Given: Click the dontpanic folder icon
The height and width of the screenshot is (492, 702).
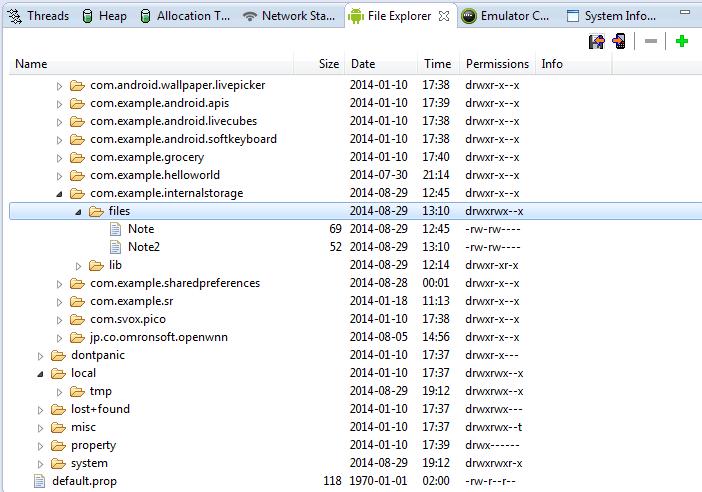Looking at the screenshot, I should [x=58, y=355].
